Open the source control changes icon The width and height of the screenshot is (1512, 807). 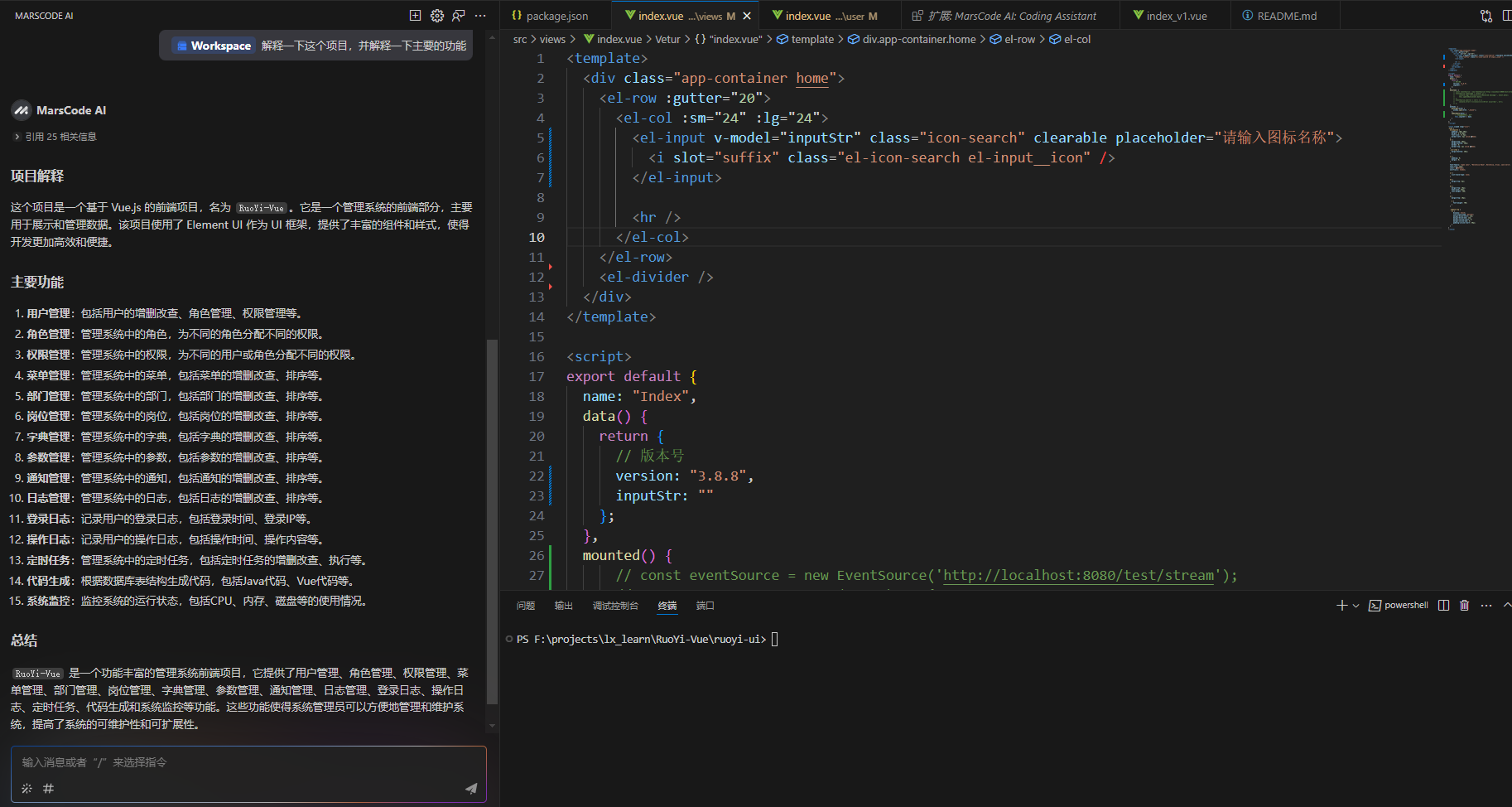1486,16
